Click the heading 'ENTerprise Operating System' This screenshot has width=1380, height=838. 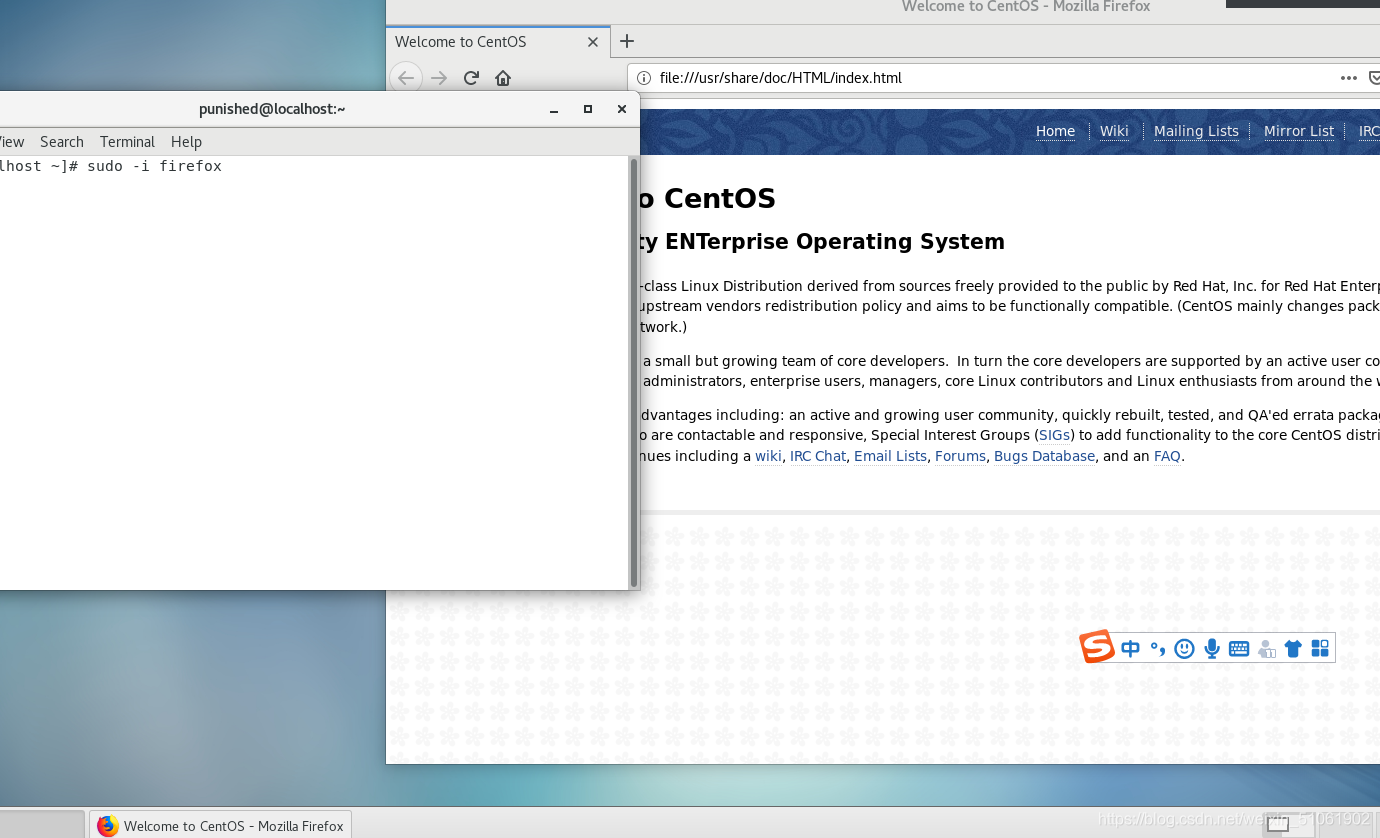(835, 242)
